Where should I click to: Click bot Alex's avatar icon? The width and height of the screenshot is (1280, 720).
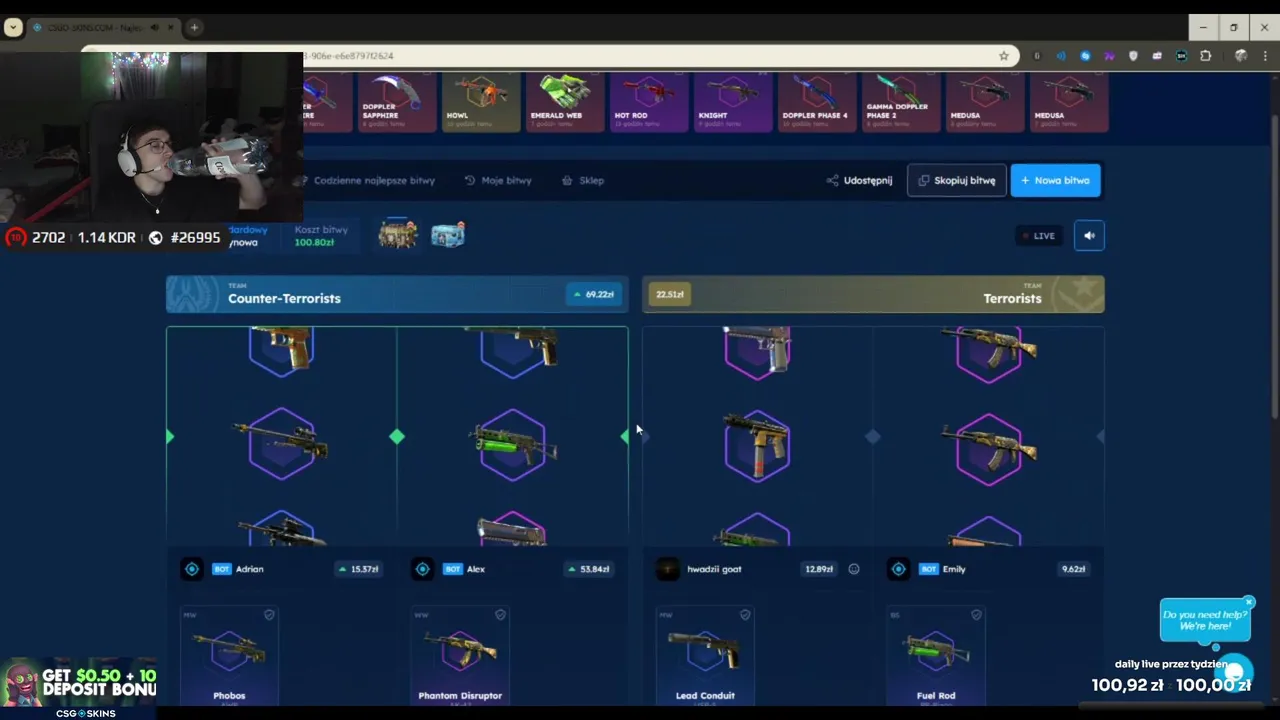[x=423, y=569]
